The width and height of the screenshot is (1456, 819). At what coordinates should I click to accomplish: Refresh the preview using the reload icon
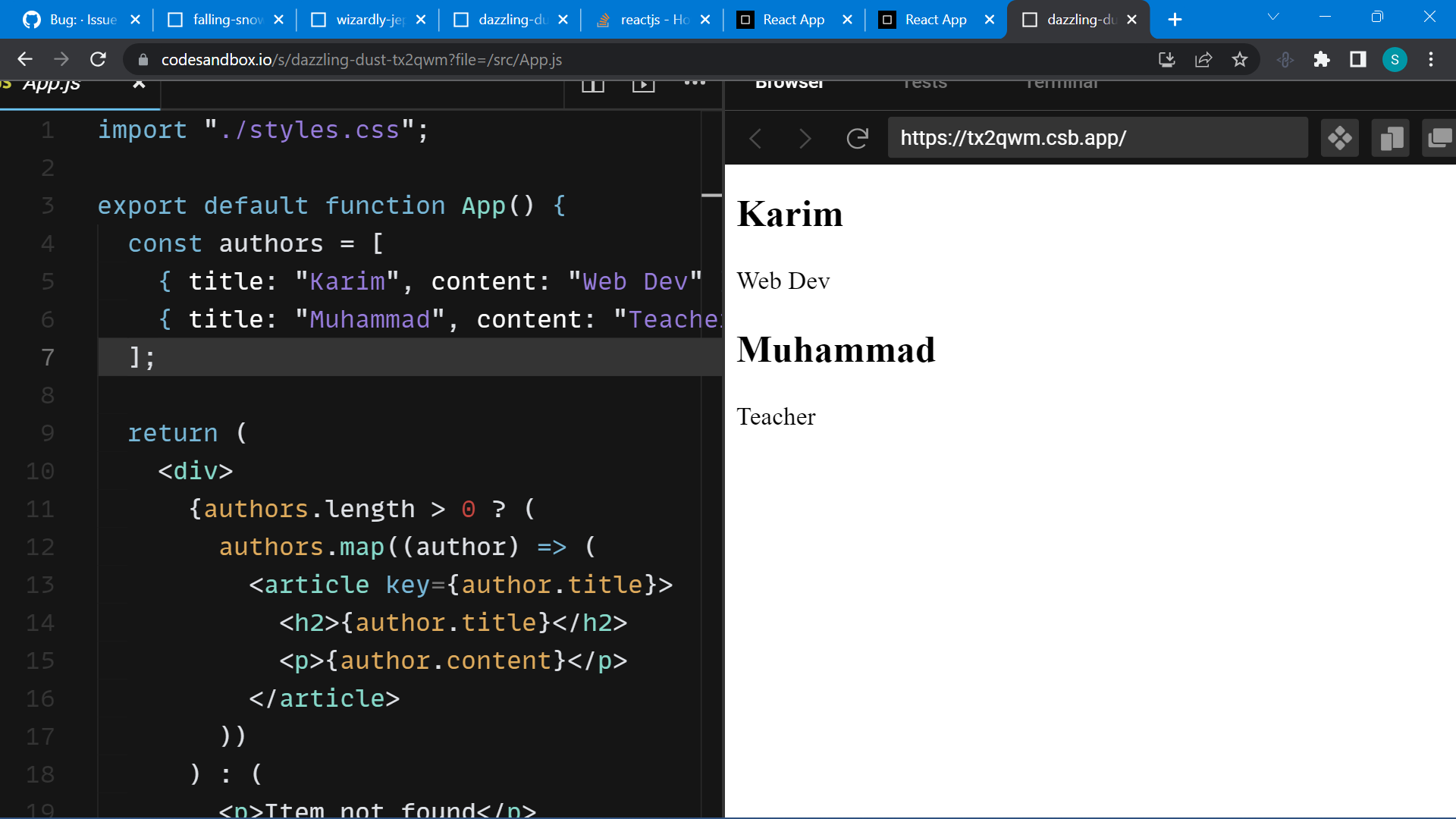[858, 138]
